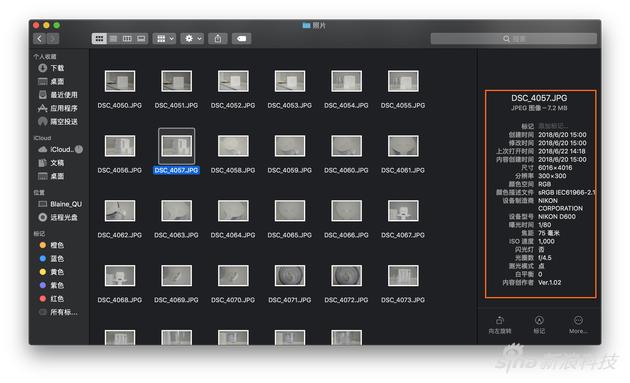Click 标记 (Markup) quick action button
Screen dimensions: 630x383
coord(539,325)
